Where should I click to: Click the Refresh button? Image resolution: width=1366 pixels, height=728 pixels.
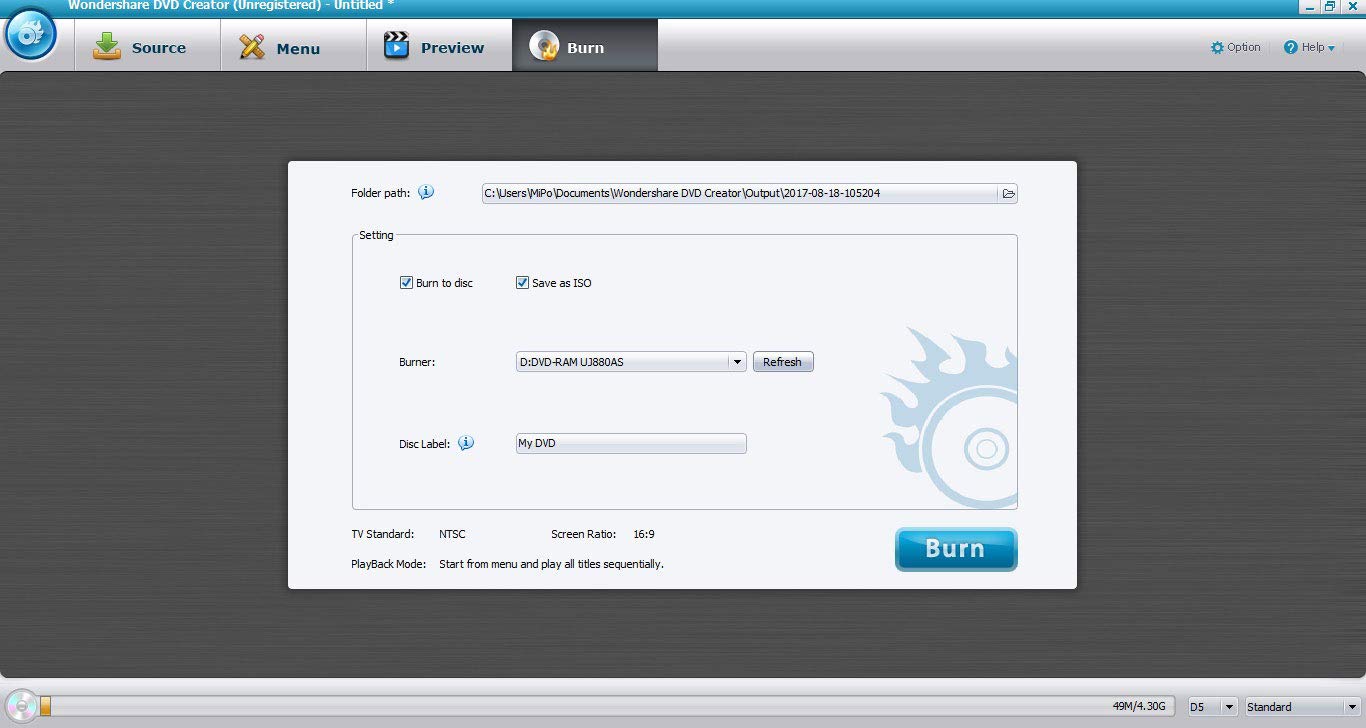783,362
